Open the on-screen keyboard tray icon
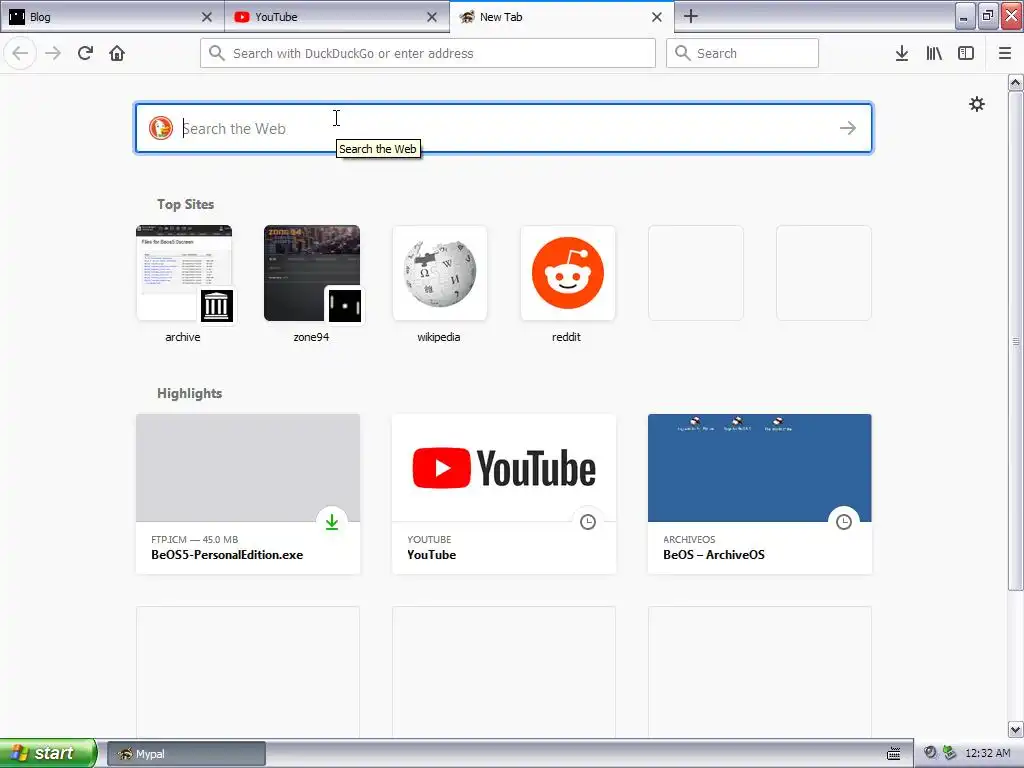This screenshot has height=768, width=1024. 893,753
